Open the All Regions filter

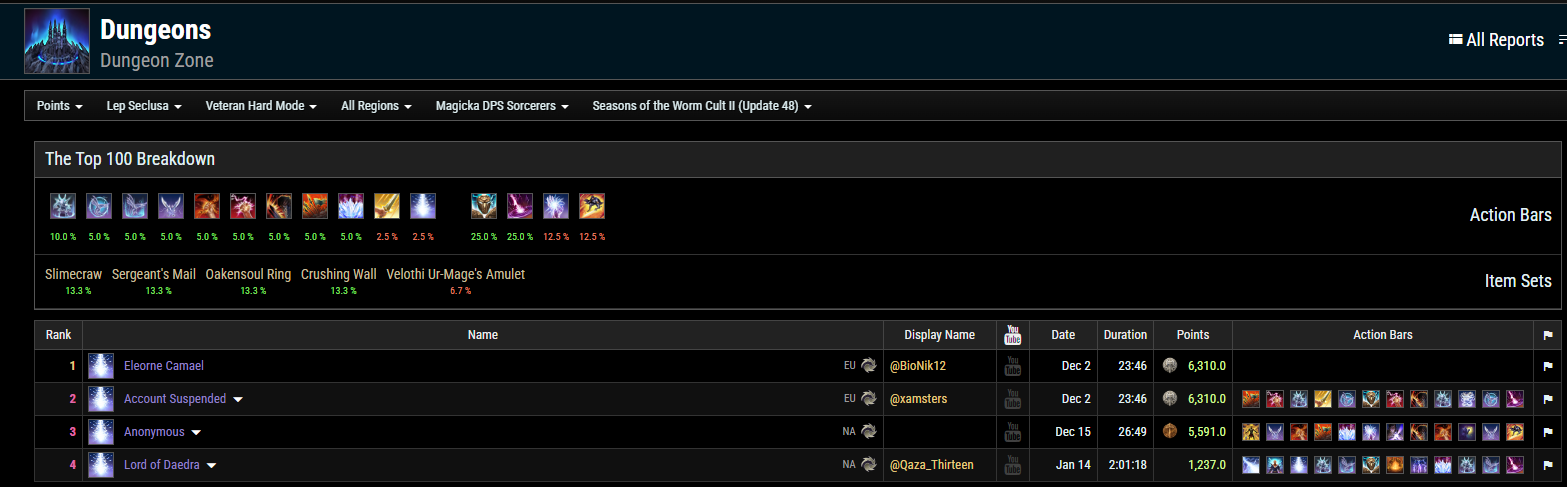(x=376, y=106)
